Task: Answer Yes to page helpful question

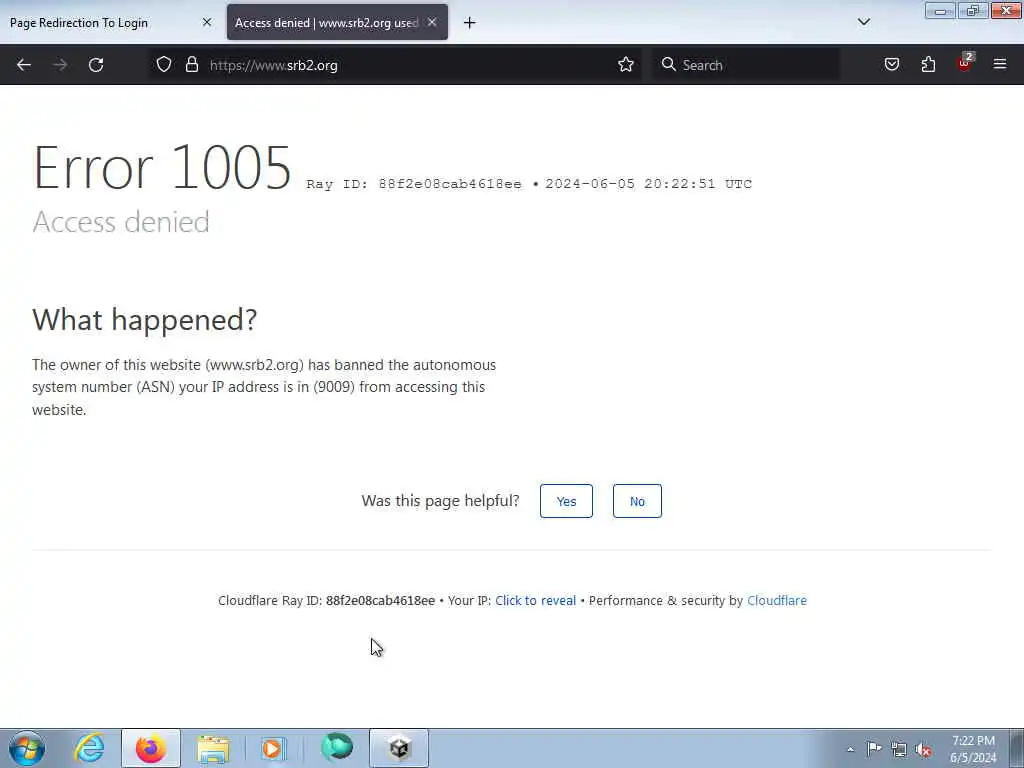Action: [566, 501]
